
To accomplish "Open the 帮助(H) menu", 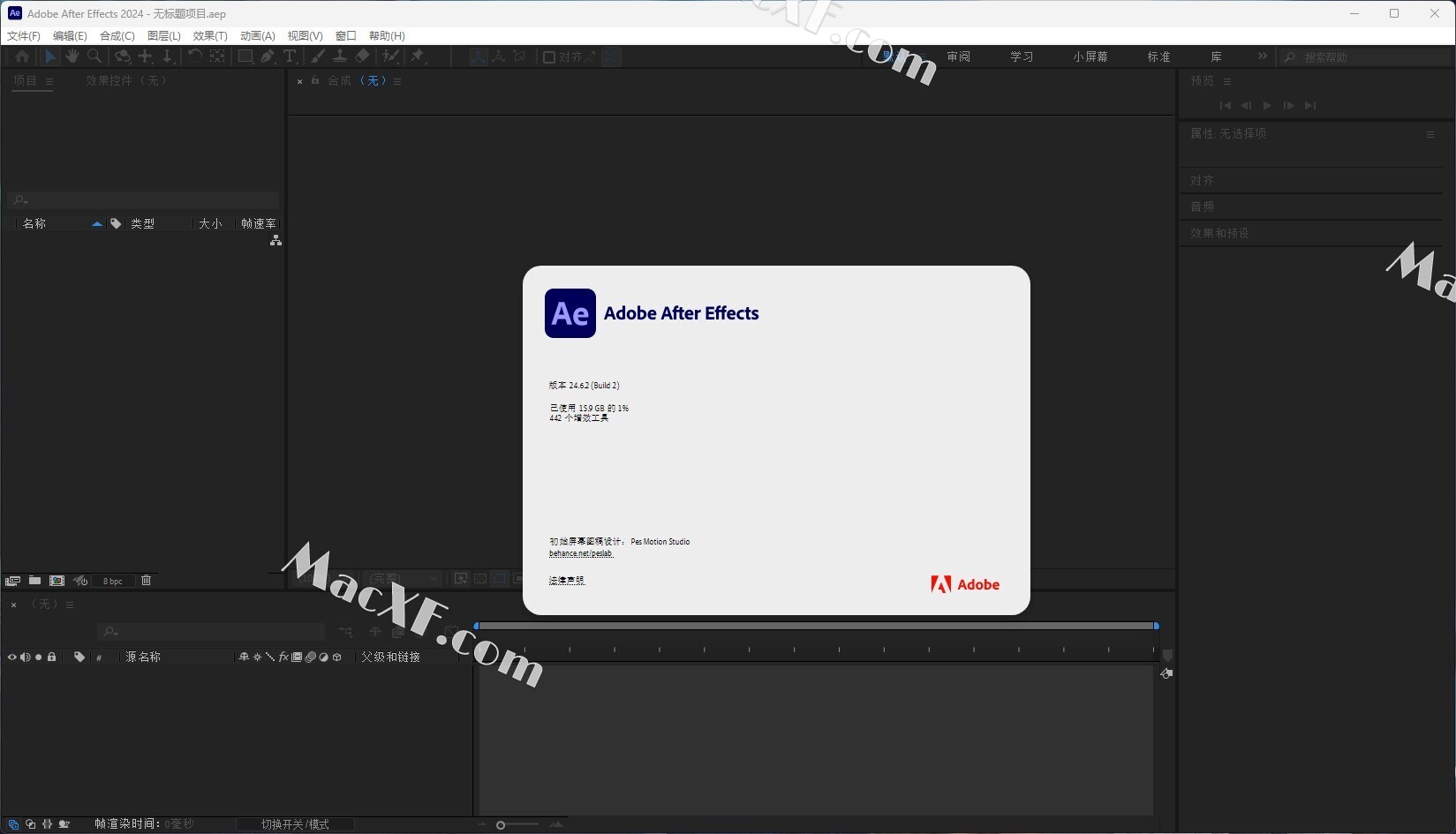I will point(387,36).
